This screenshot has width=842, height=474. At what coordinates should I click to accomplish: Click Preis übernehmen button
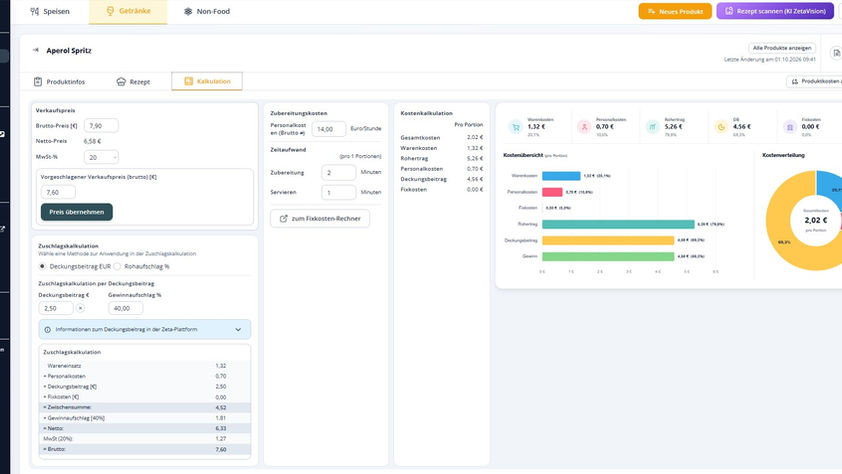click(x=77, y=212)
